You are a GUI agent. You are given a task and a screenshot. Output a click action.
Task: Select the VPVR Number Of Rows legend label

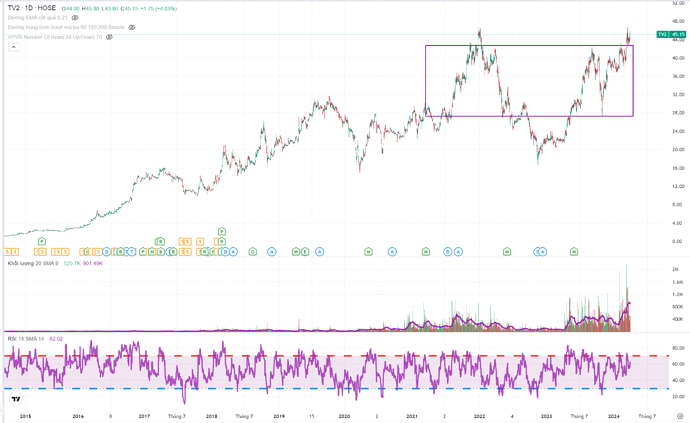coord(55,37)
